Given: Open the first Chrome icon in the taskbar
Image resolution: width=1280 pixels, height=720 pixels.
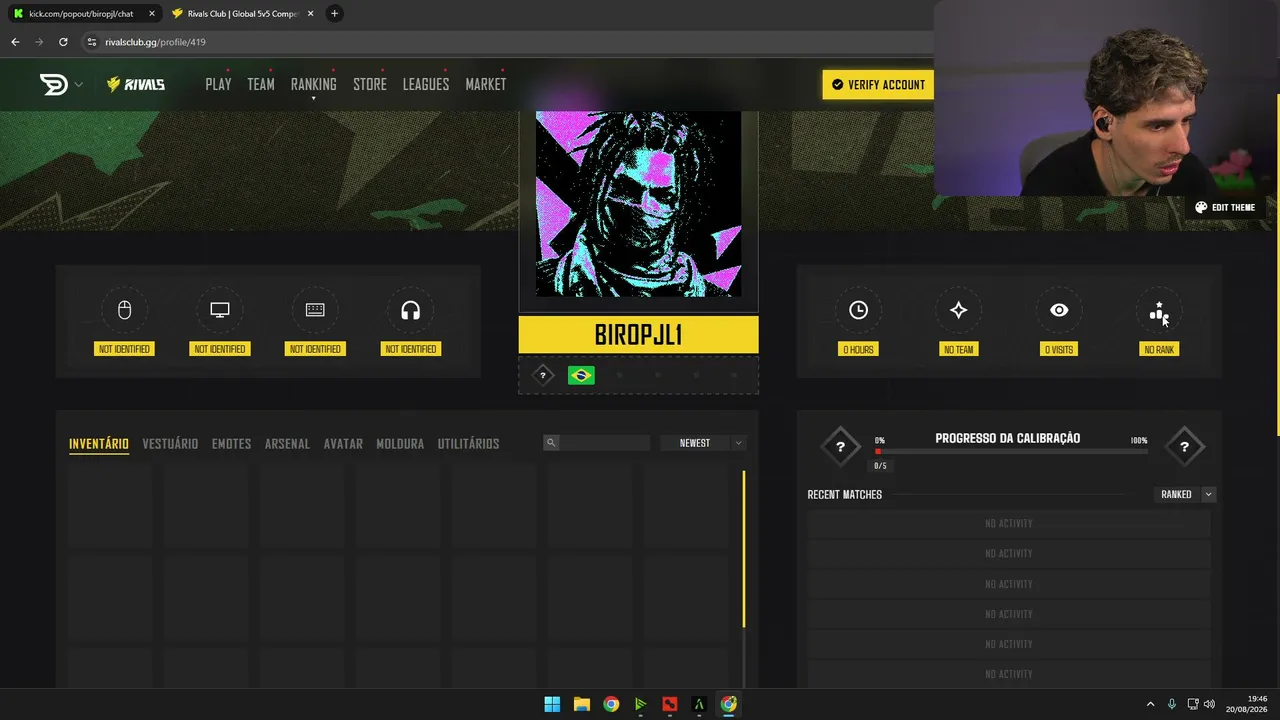Looking at the screenshot, I should pos(611,704).
